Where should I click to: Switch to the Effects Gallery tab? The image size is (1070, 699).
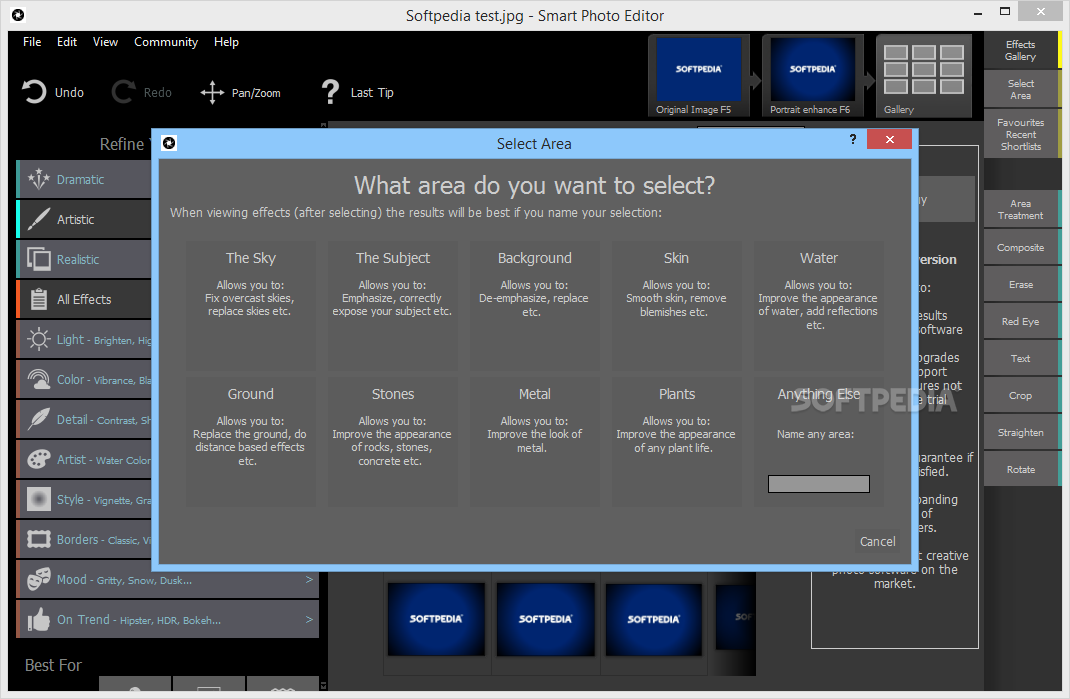pos(1021,51)
